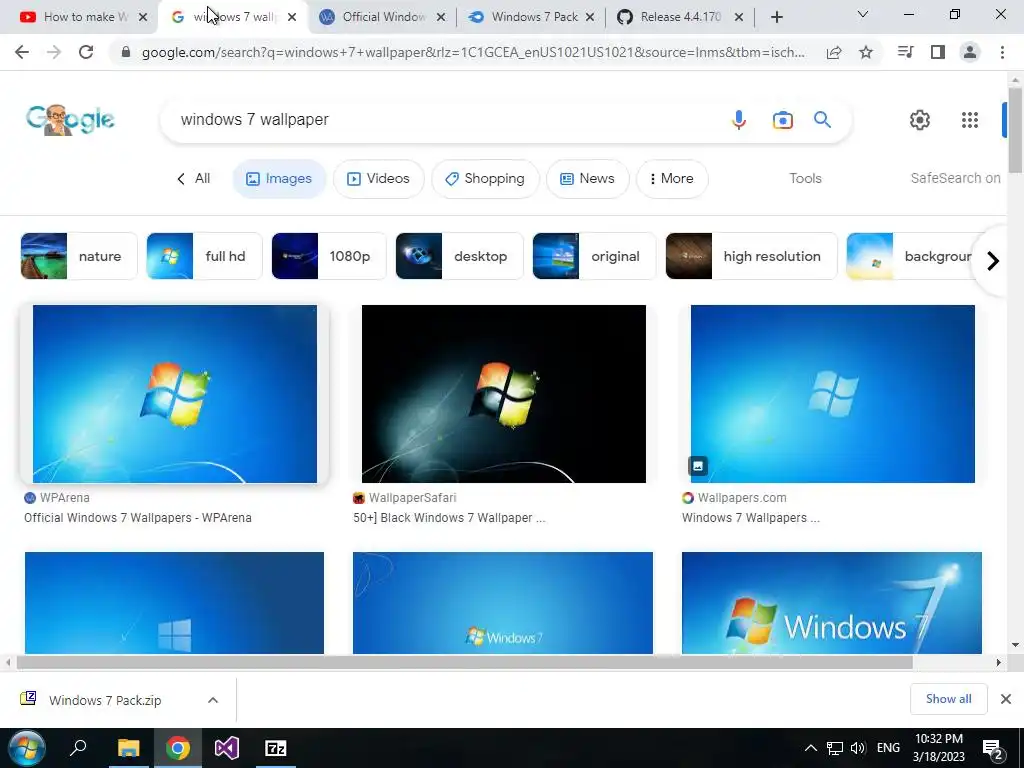Click the horizontal scrollbar thumb

[x=464, y=662]
